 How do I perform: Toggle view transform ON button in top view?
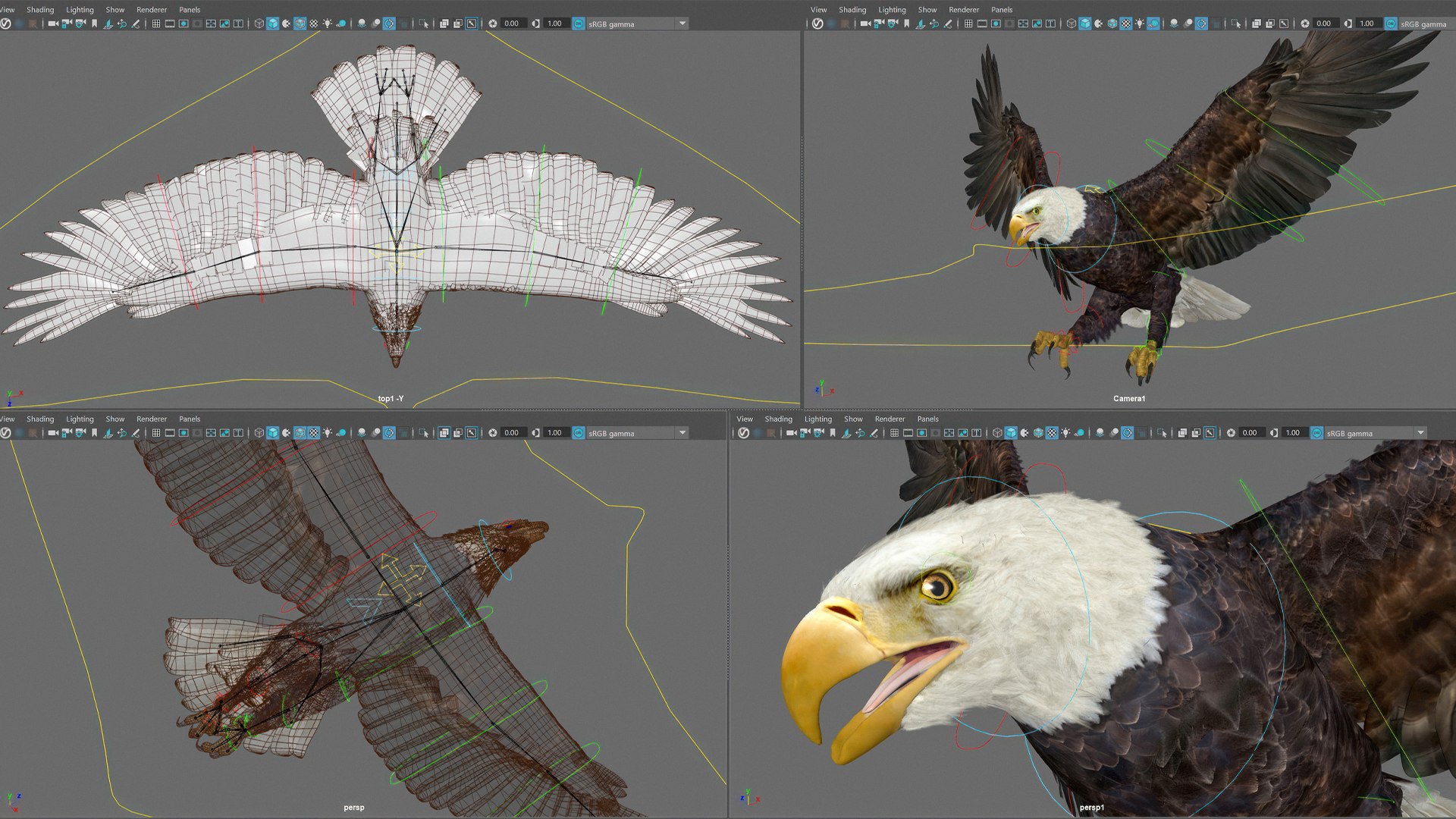(578, 24)
